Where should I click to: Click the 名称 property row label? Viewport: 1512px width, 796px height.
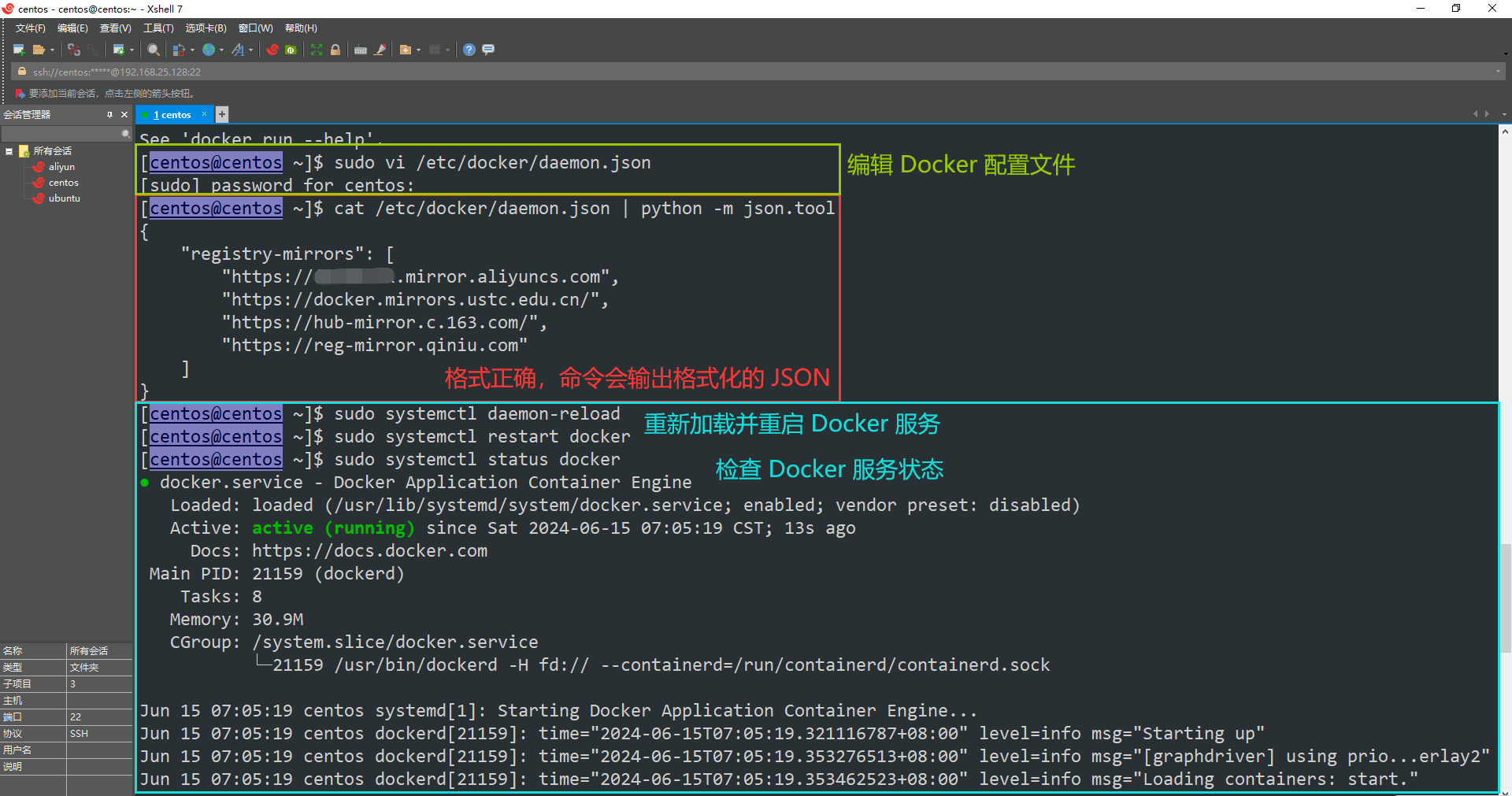(13, 651)
